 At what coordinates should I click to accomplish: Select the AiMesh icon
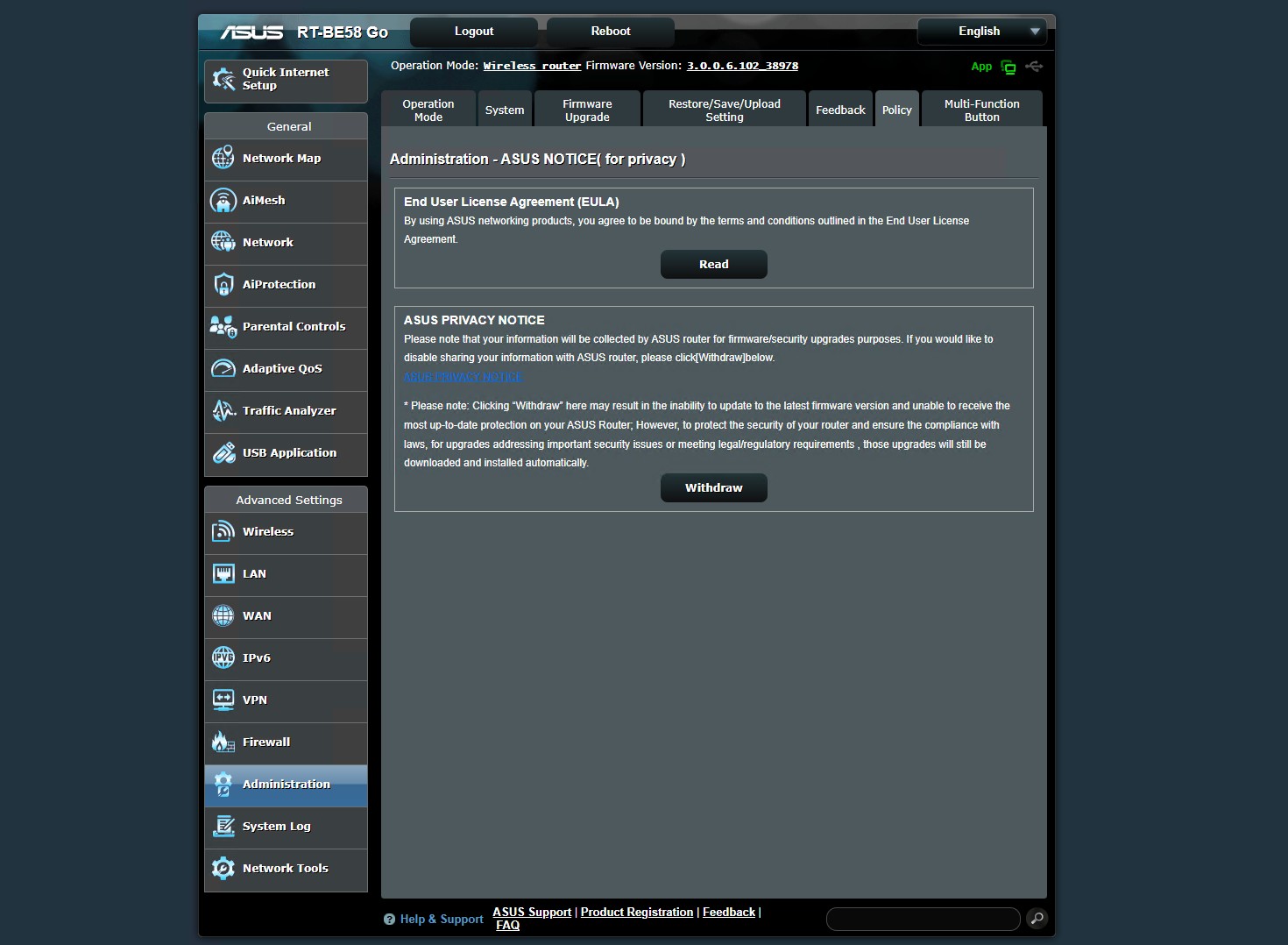[223, 201]
